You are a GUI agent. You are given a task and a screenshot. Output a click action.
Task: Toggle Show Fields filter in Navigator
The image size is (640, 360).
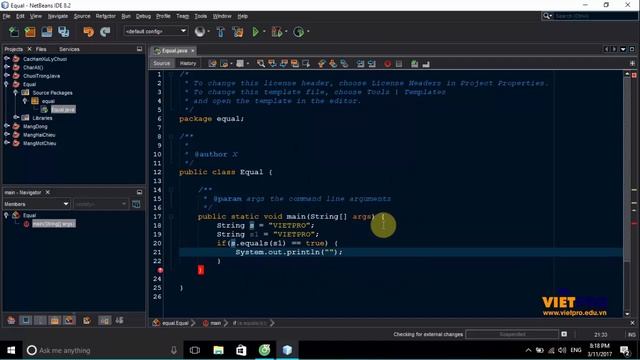pos(26,320)
